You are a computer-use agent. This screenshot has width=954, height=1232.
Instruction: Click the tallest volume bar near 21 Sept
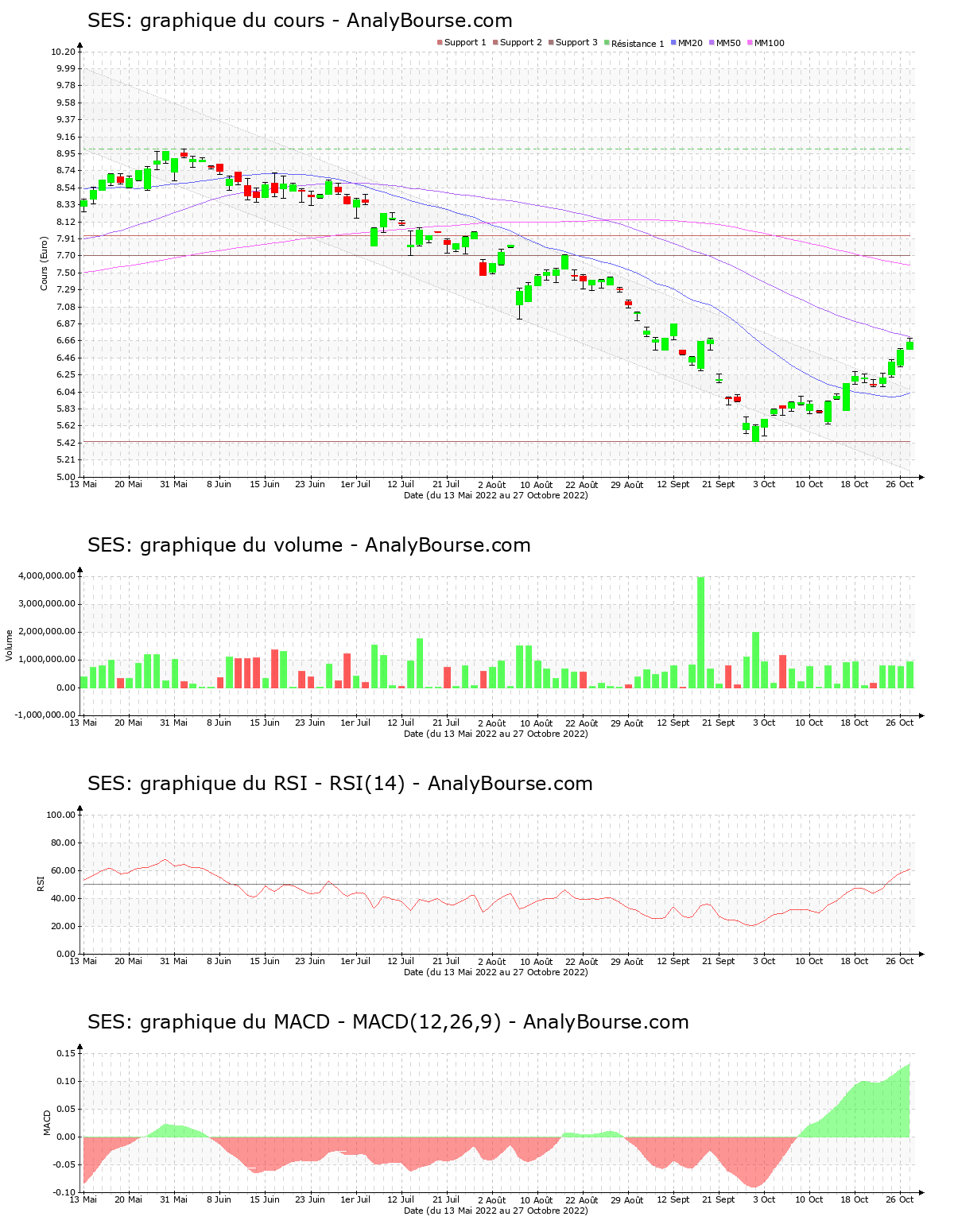tap(701, 632)
